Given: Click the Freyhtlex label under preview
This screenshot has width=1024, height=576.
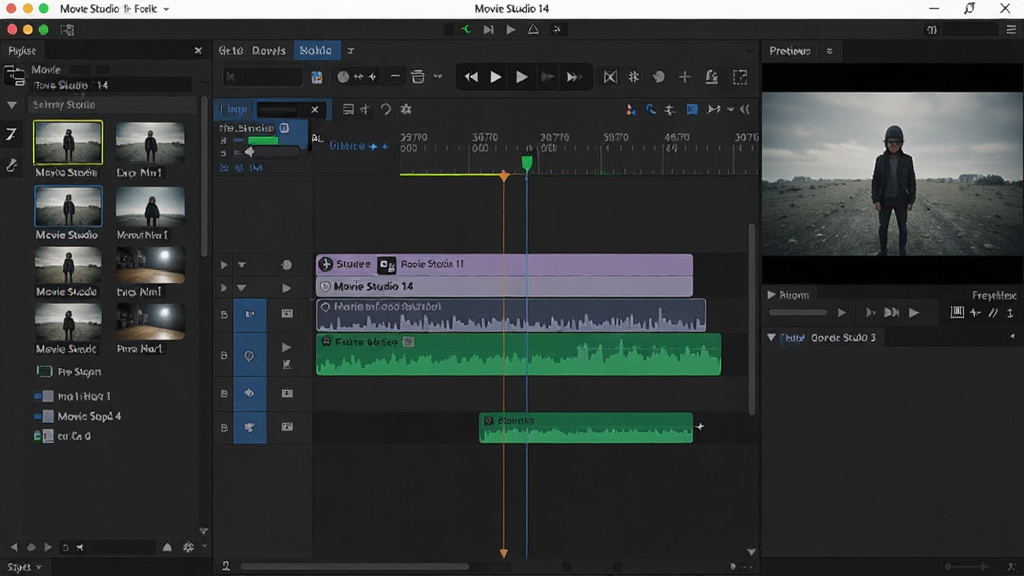Looking at the screenshot, I should (993, 295).
